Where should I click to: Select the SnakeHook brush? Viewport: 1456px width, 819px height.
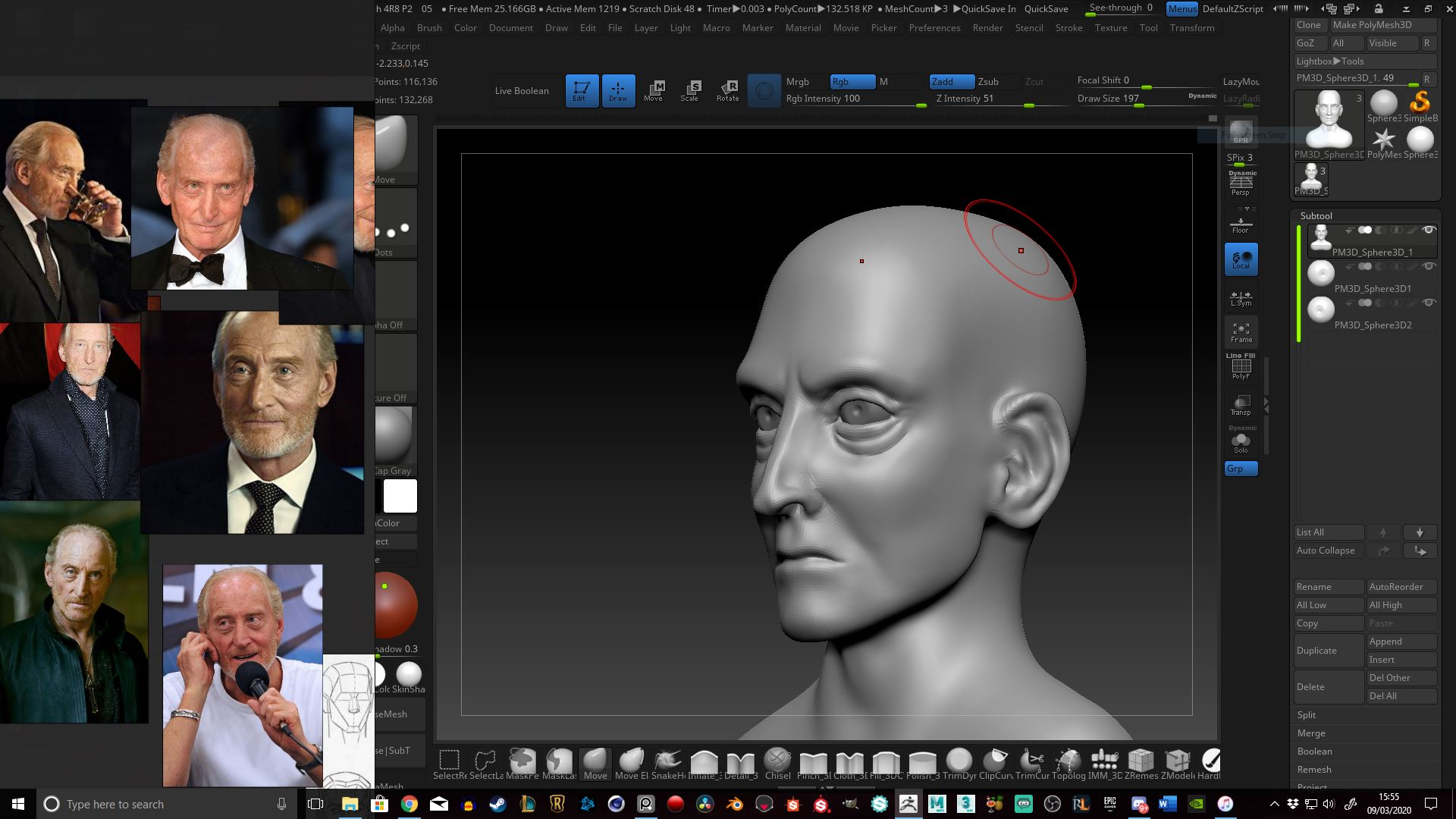click(668, 764)
